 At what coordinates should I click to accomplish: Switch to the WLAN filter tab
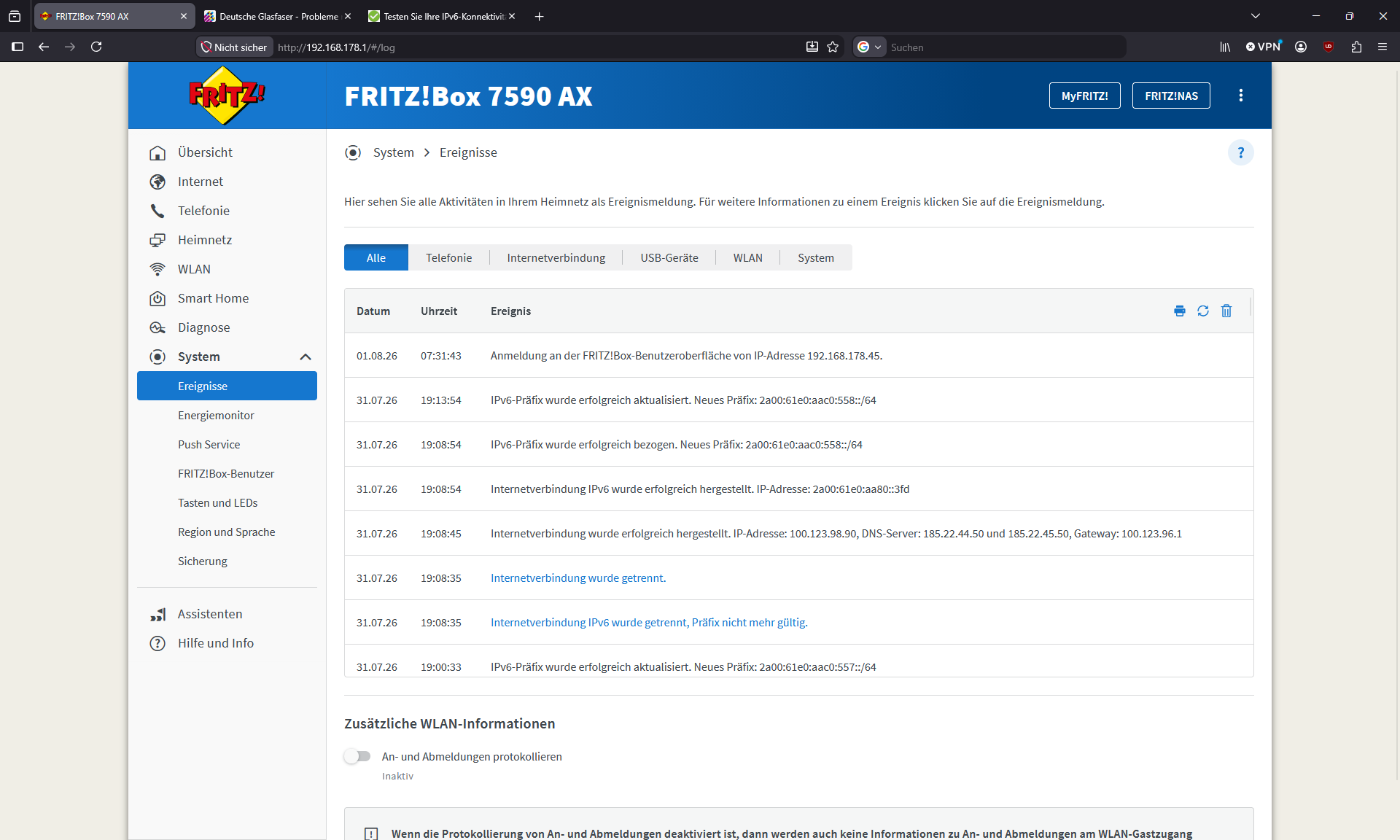click(748, 257)
